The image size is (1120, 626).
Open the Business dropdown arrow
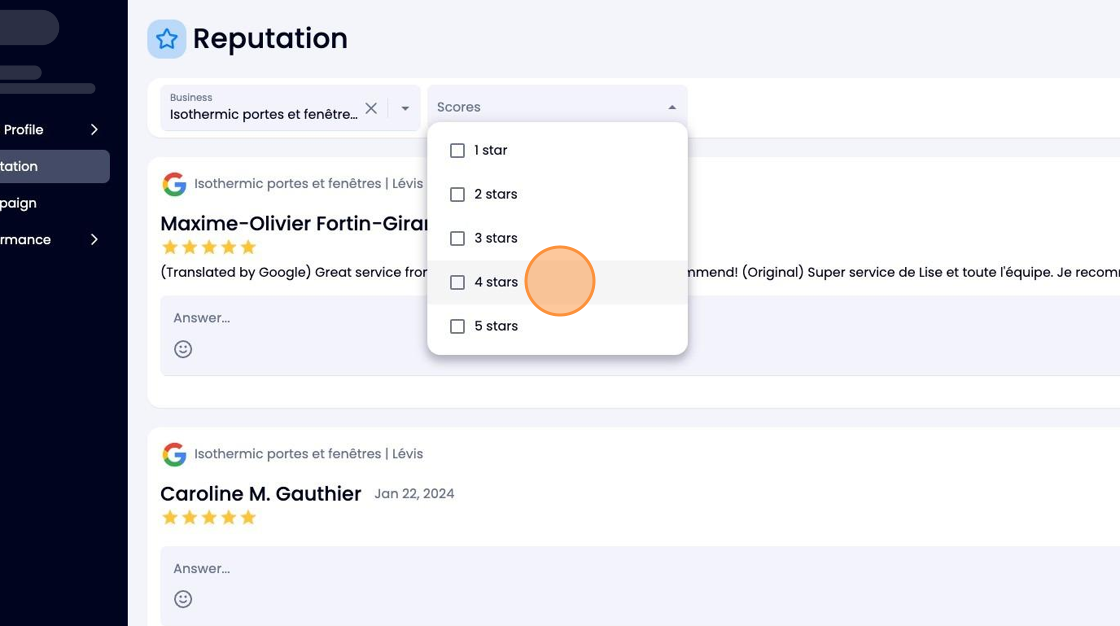pyautogui.click(x=405, y=109)
